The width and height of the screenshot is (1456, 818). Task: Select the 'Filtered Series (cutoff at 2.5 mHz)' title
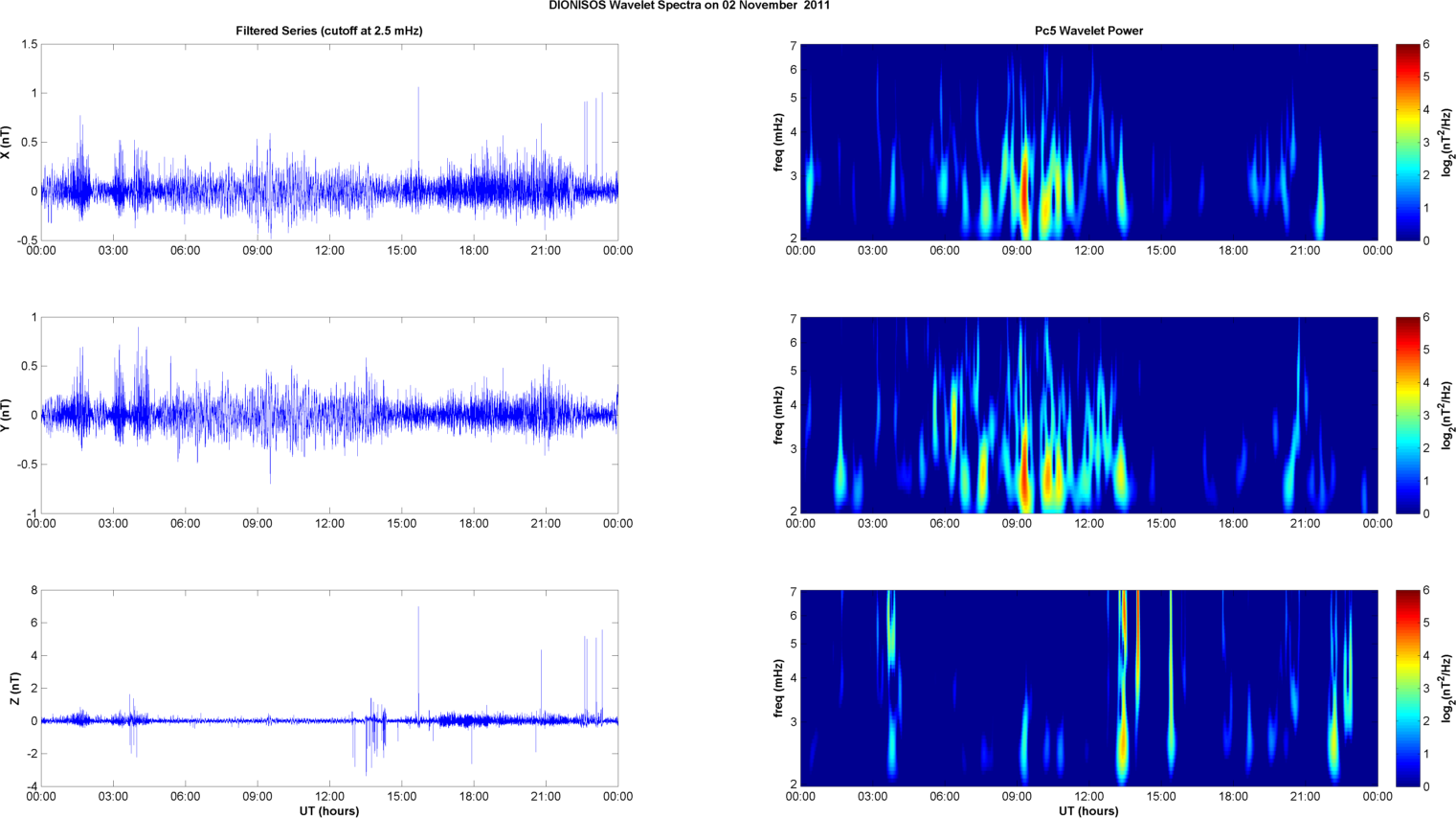click(329, 31)
